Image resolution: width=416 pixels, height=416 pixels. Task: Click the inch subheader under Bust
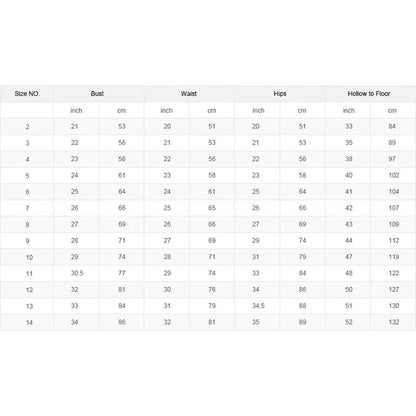(76, 110)
